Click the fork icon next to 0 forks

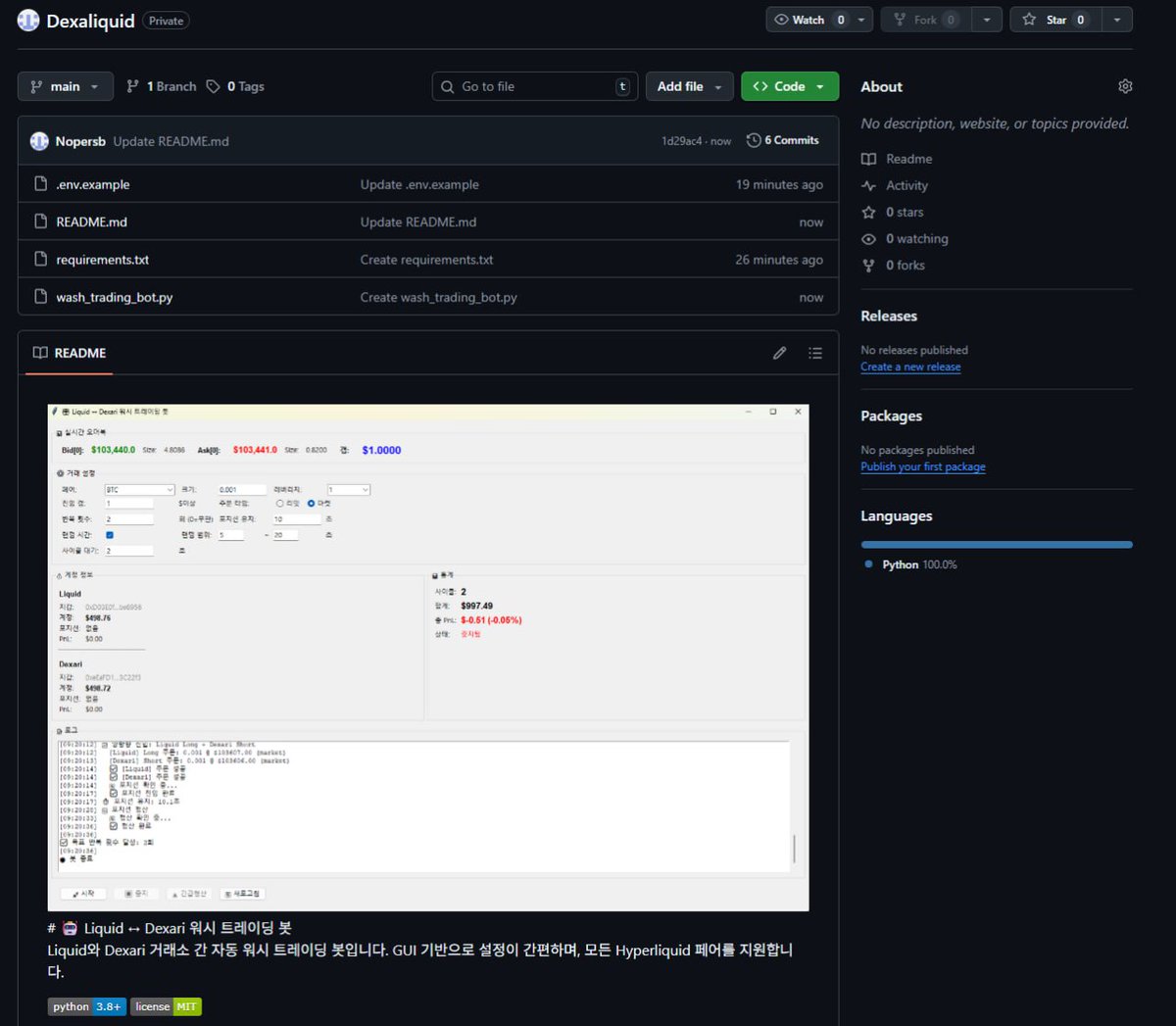click(x=868, y=265)
